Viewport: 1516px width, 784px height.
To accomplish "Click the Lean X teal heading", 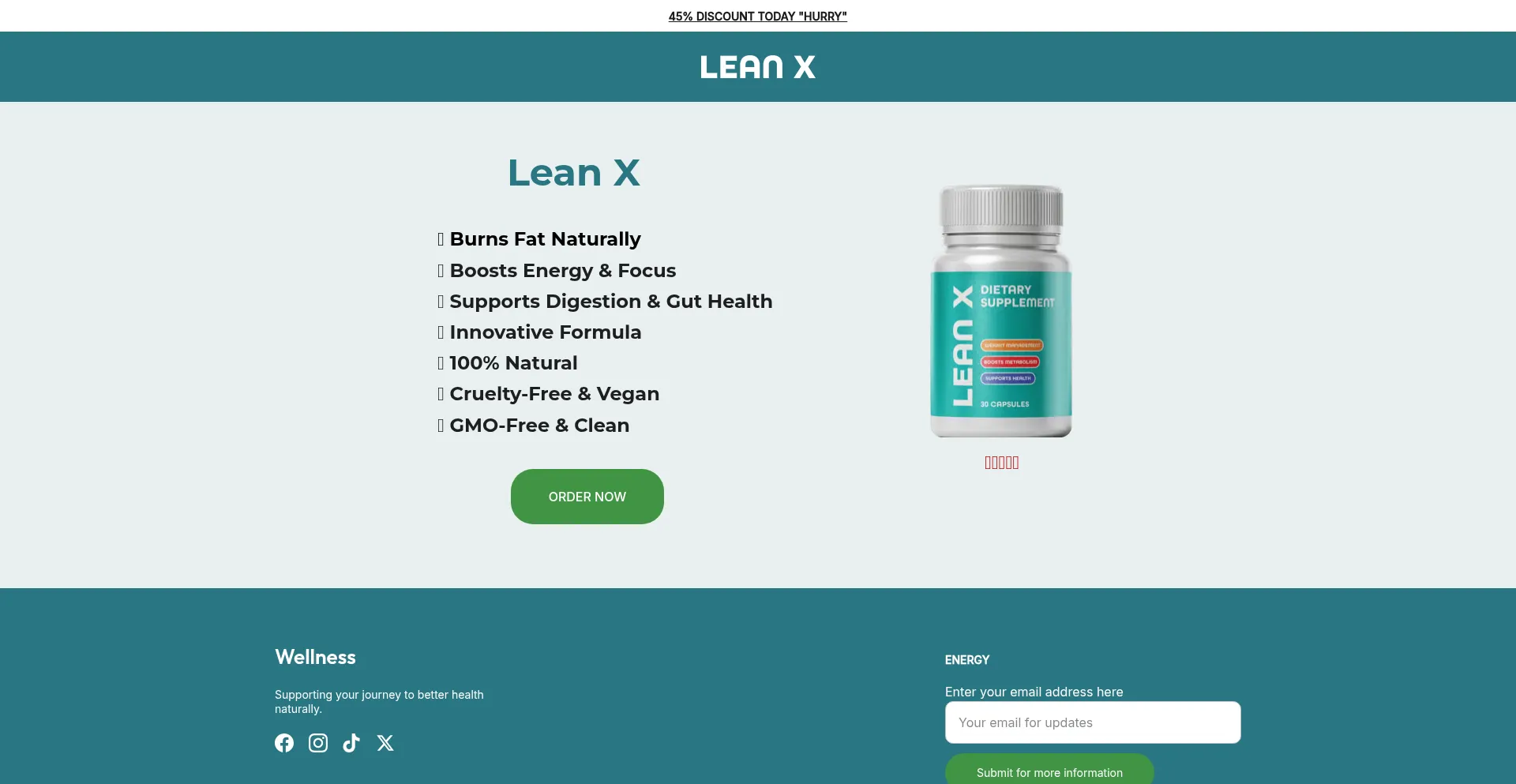I will point(574,173).
